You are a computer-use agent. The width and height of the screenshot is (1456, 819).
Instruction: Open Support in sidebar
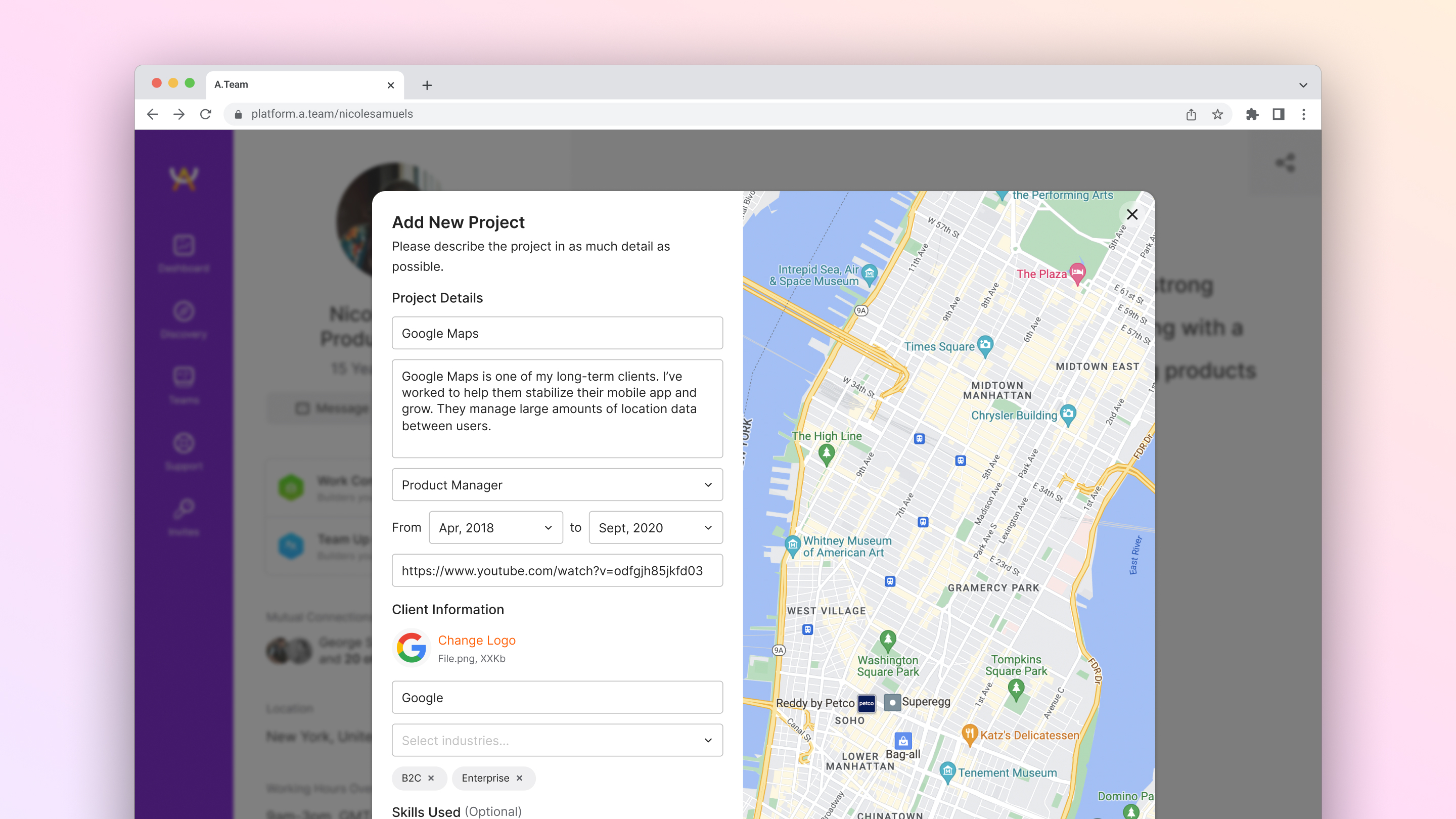[184, 451]
